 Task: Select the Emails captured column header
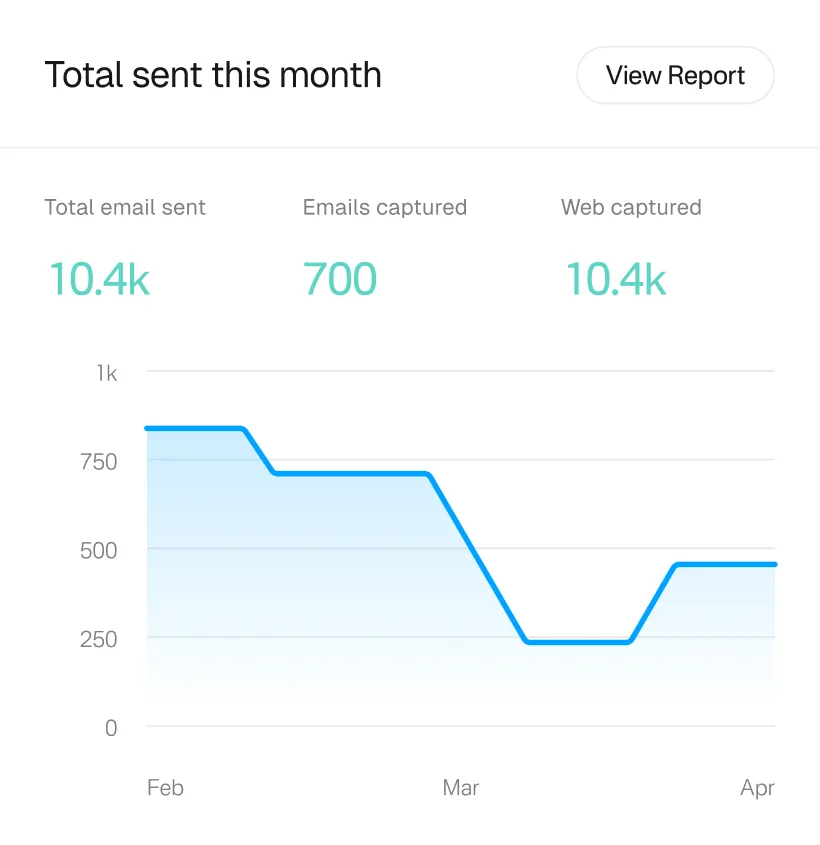click(384, 207)
